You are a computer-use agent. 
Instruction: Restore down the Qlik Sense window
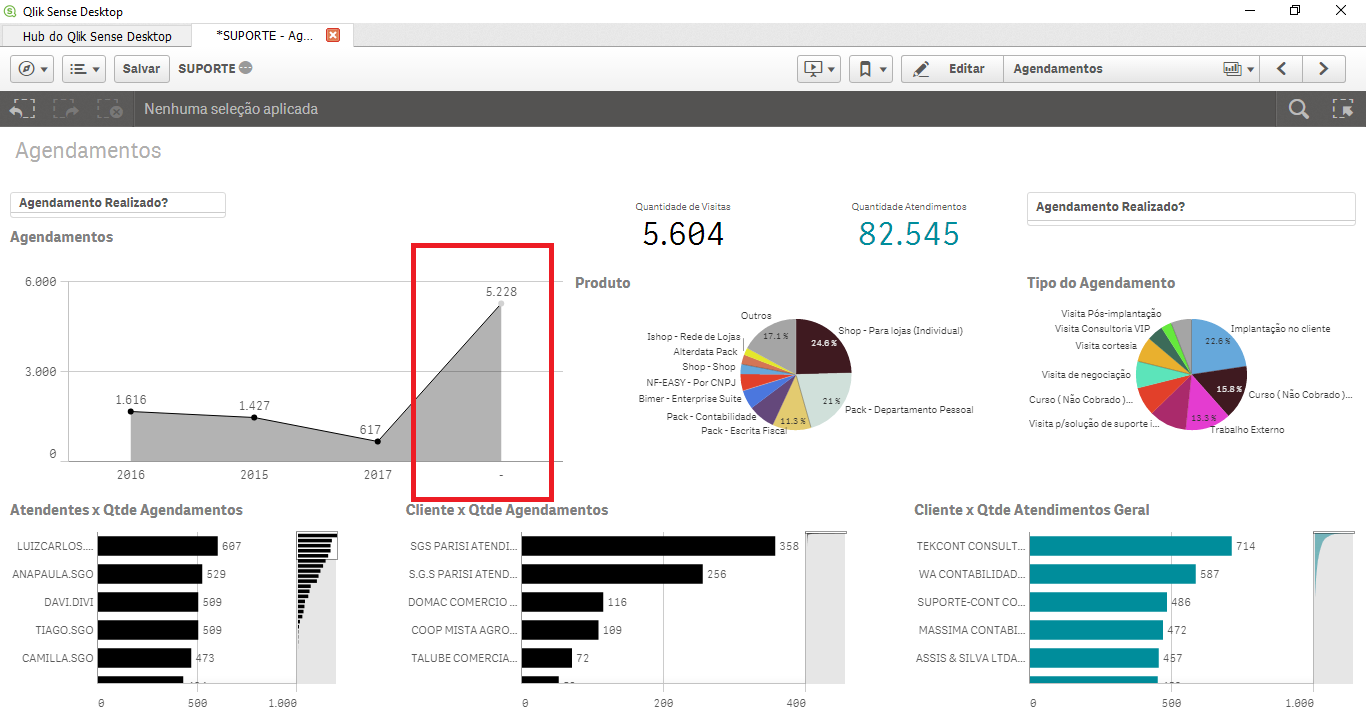pyautogui.click(x=1295, y=11)
